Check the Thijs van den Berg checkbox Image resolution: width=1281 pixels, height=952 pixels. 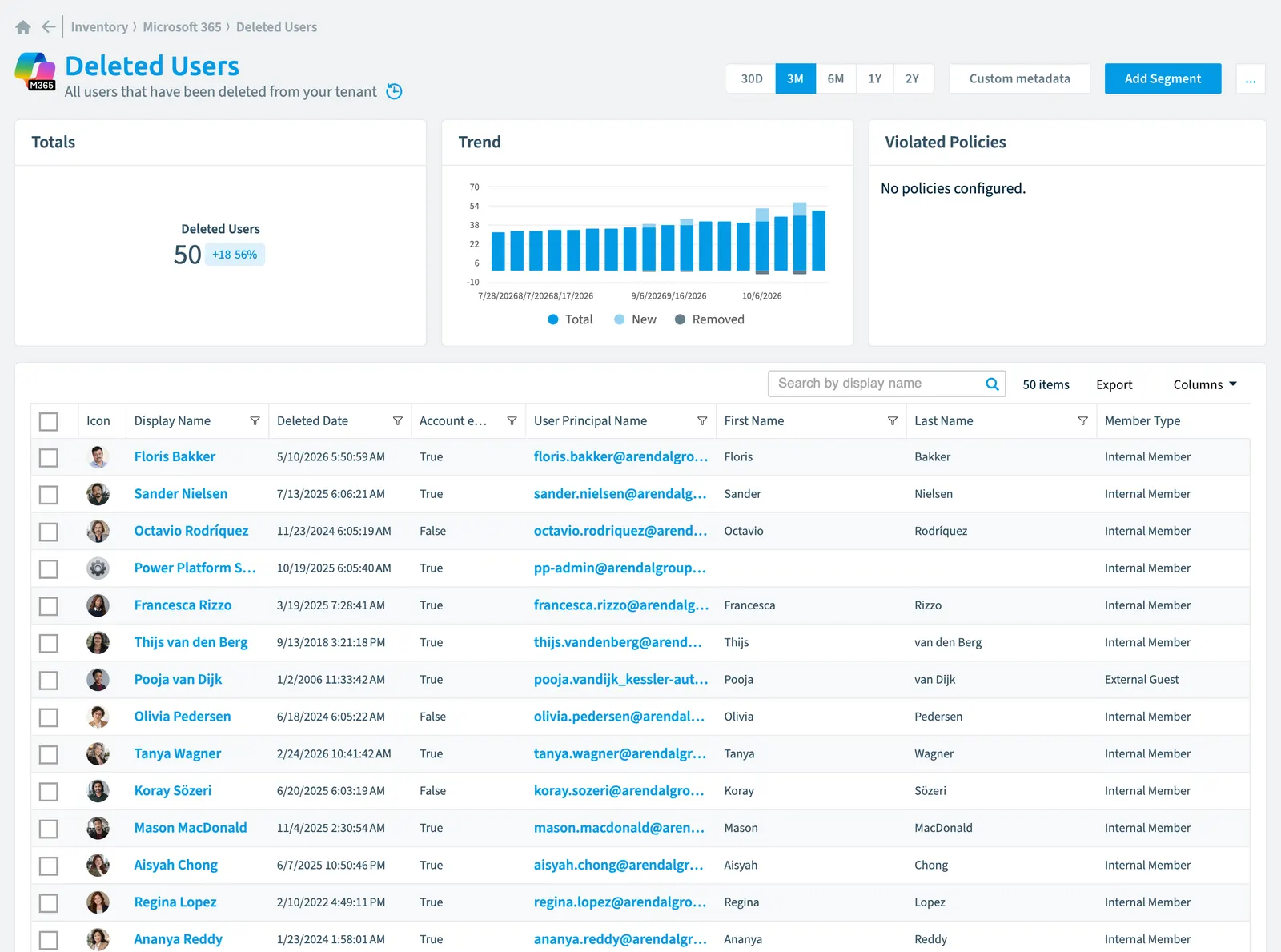[49, 643]
